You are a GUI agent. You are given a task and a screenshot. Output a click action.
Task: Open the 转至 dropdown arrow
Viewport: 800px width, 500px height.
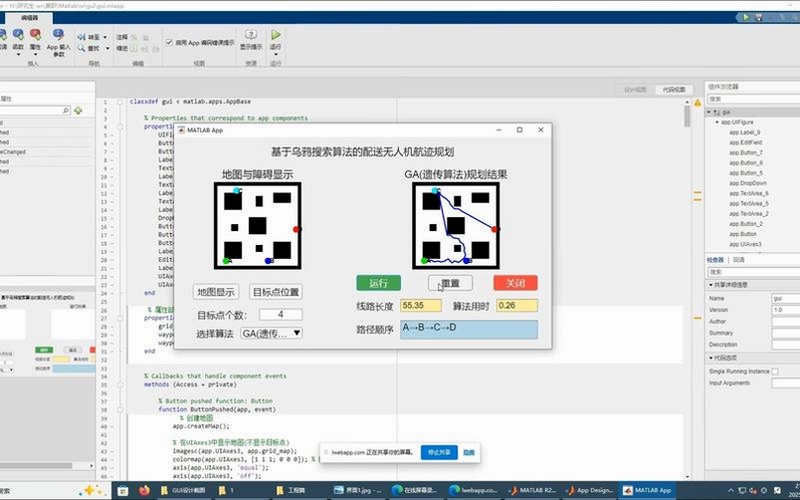105,37
